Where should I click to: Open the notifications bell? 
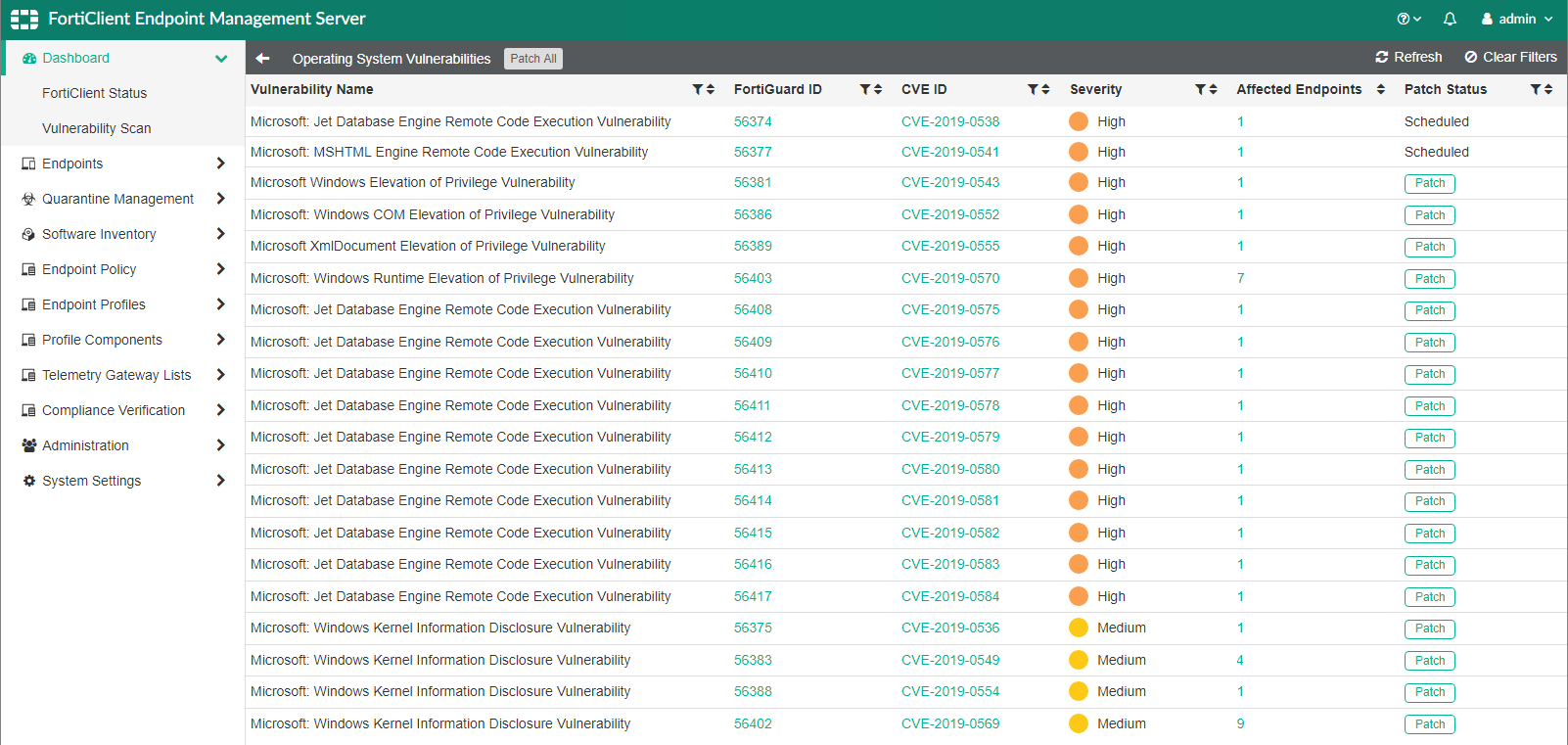1450,19
